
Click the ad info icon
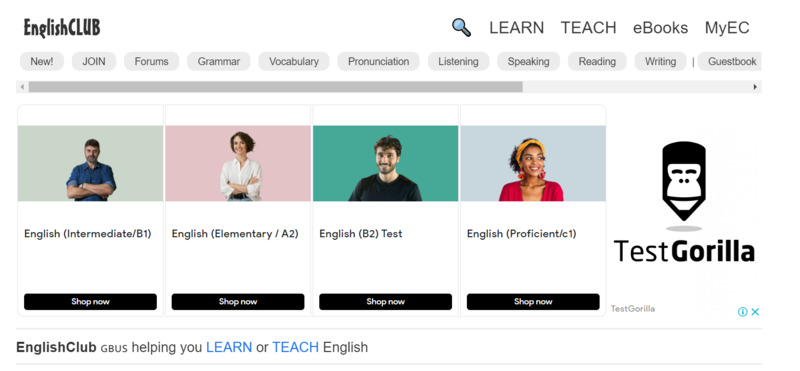point(743,312)
